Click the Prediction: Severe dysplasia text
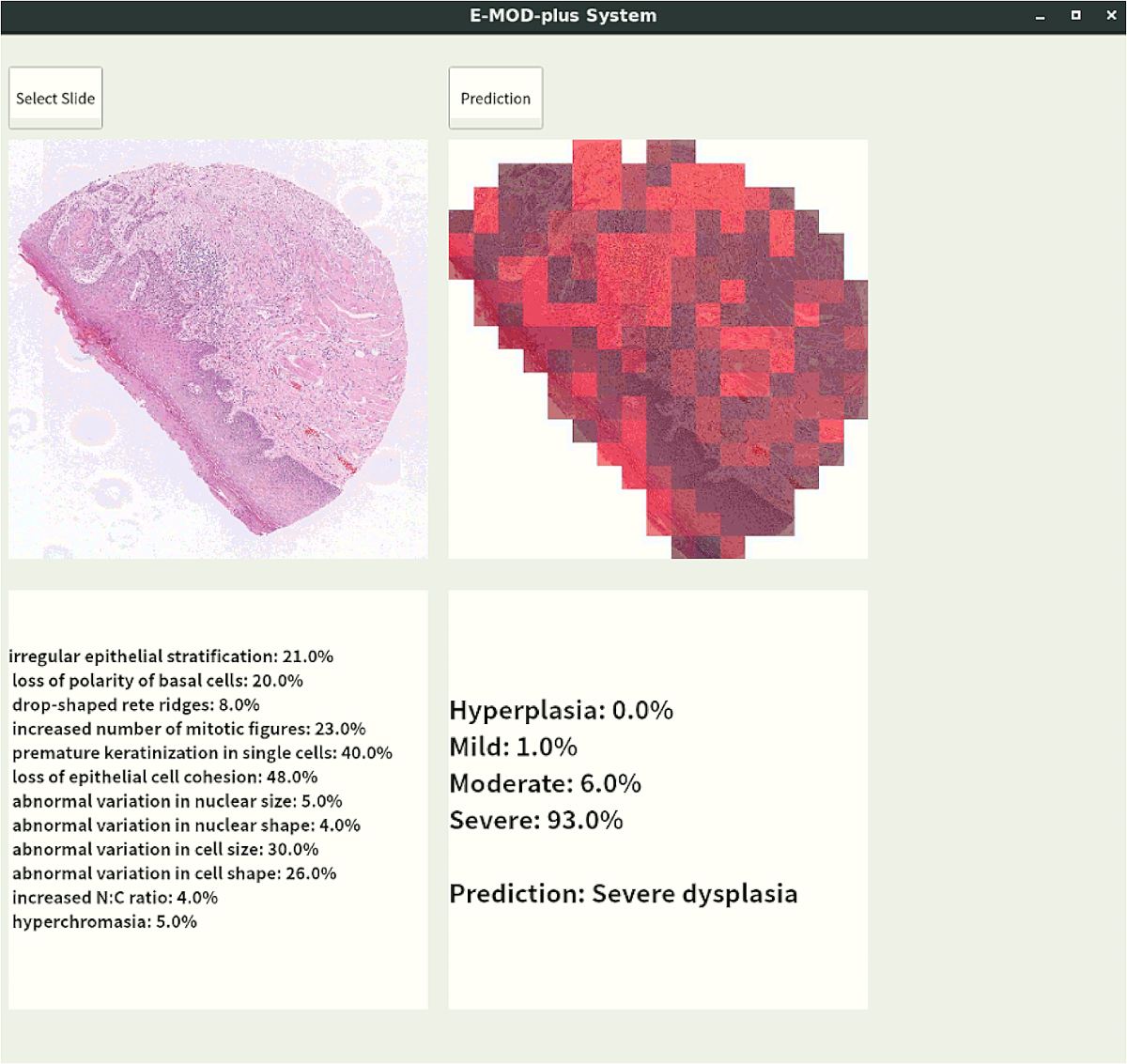 [x=623, y=893]
